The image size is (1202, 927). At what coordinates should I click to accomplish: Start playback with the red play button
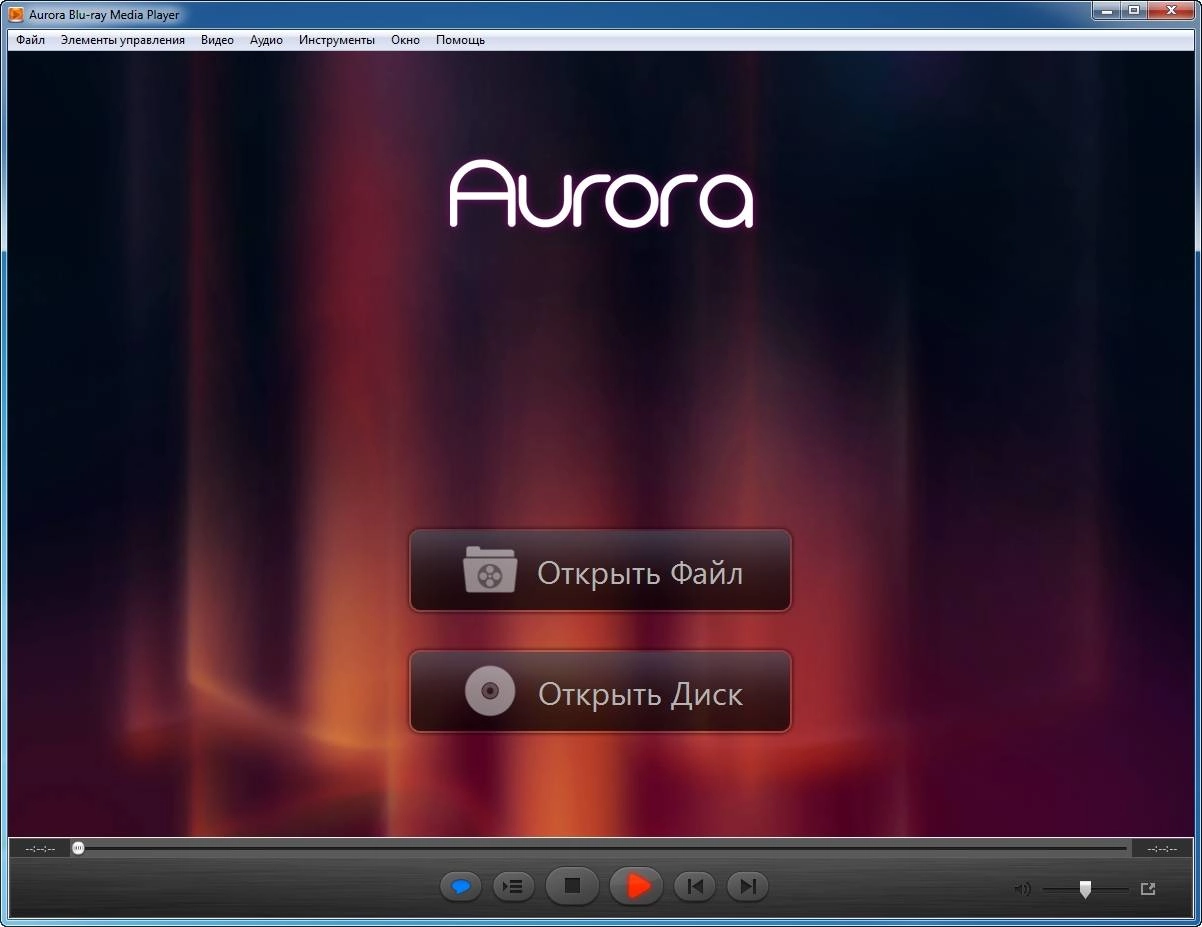click(x=636, y=886)
